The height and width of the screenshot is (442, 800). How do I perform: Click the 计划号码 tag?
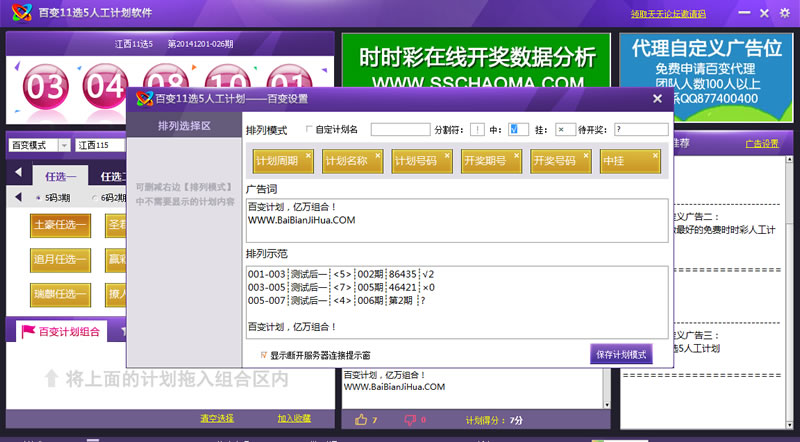(421, 161)
